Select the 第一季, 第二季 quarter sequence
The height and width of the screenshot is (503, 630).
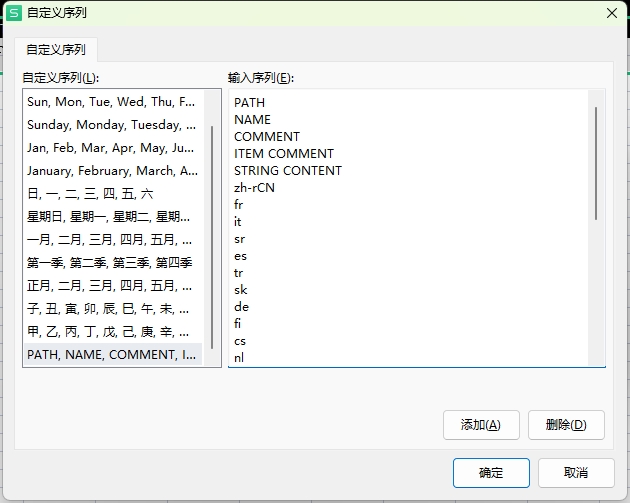pyautogui.click(x=113, y=263)
